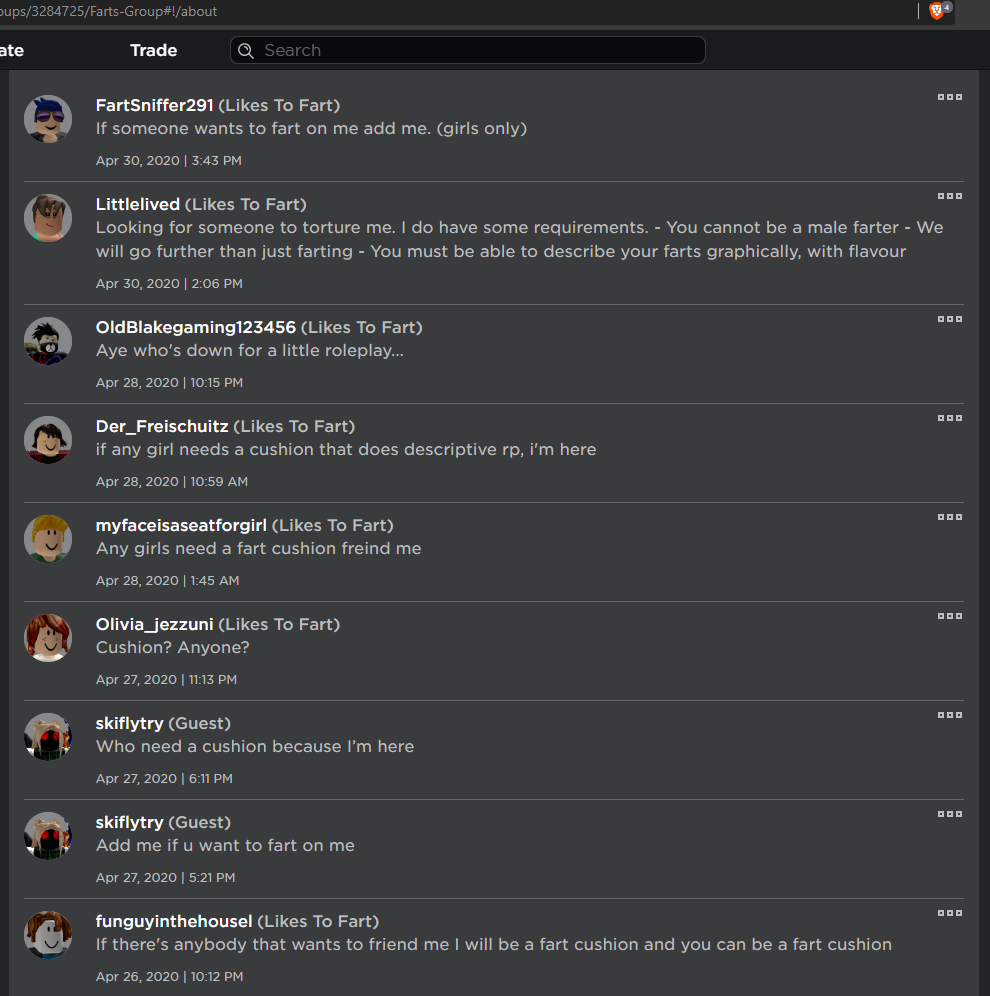Open Littlelived's post three-dot menu
This screenshot has height=996, width=990.
point(950,196)
